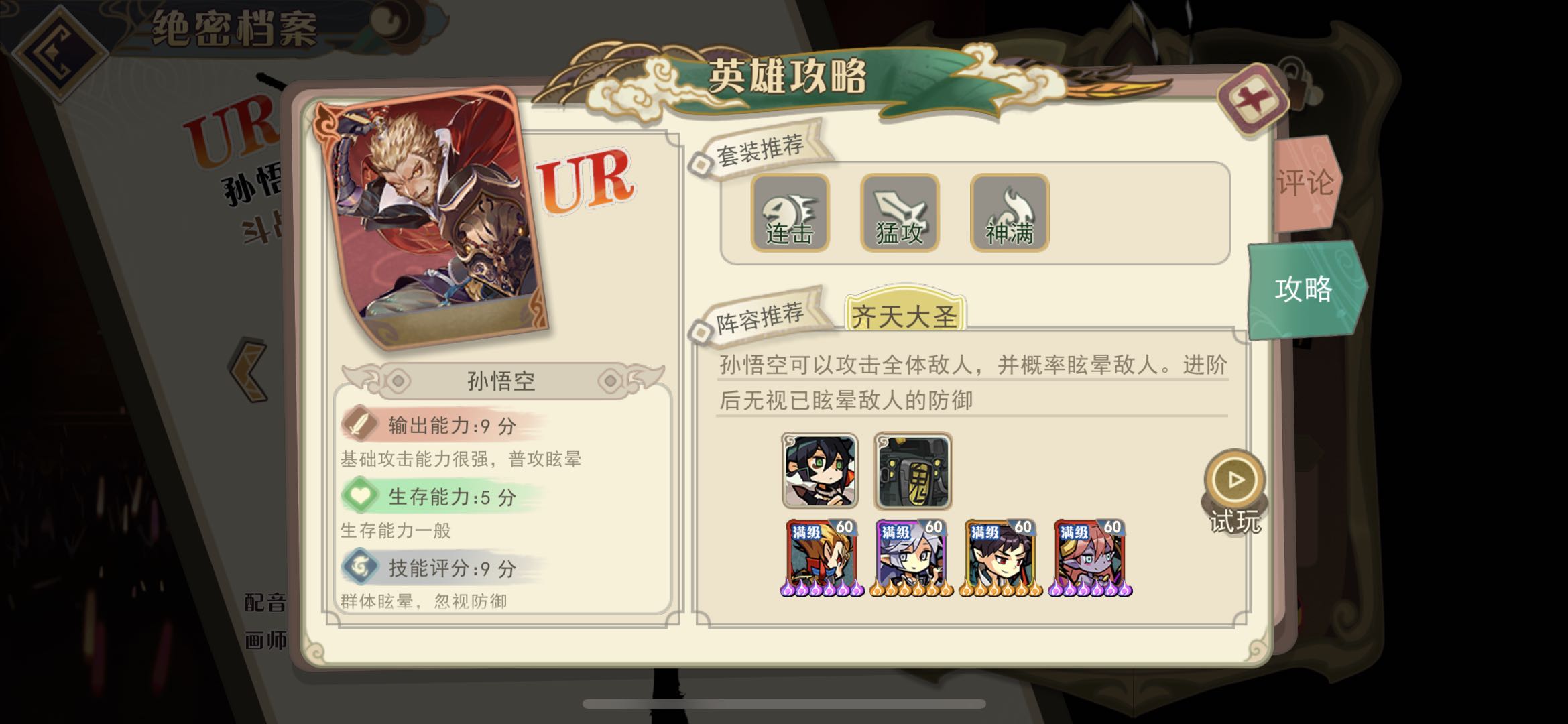Viewport: 1568px width, 724px height.
Task: Open the pink-haired horned hero icon
Action: pos(1090,558)
